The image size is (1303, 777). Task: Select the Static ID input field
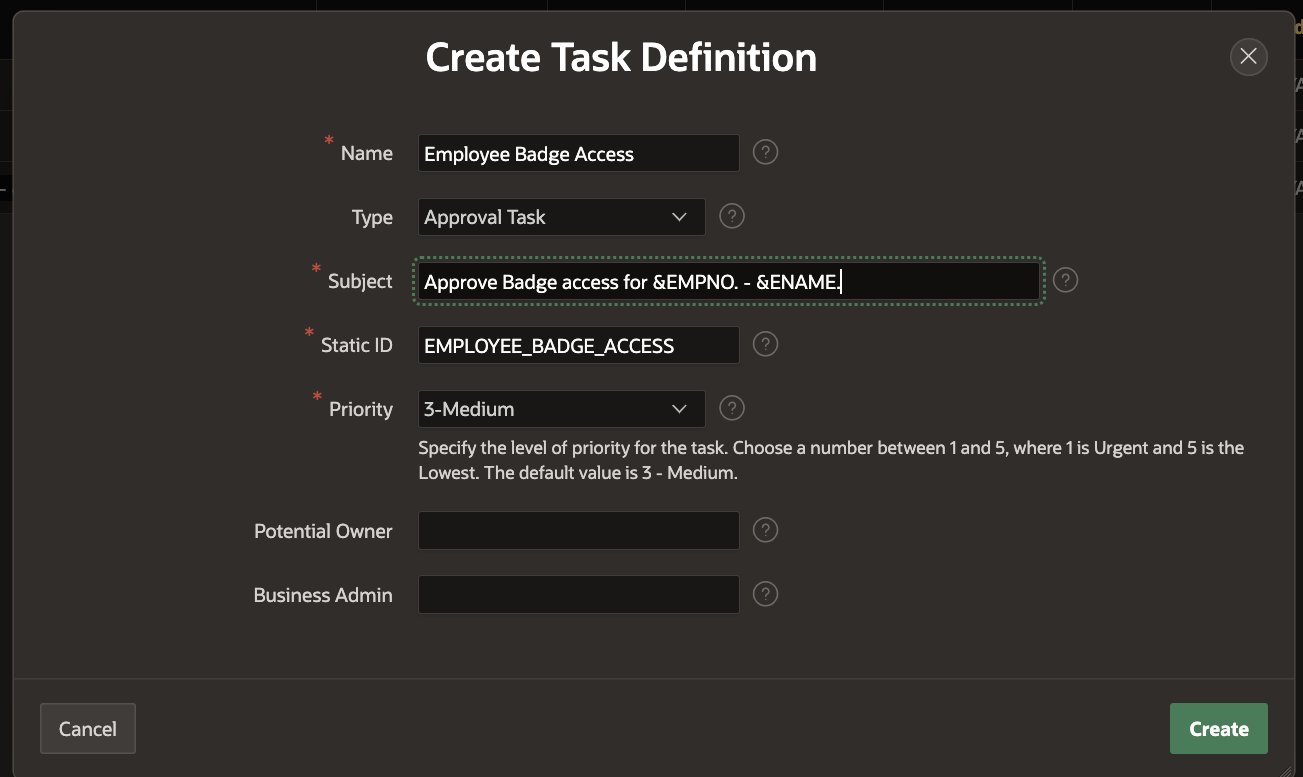pos(578,346)
